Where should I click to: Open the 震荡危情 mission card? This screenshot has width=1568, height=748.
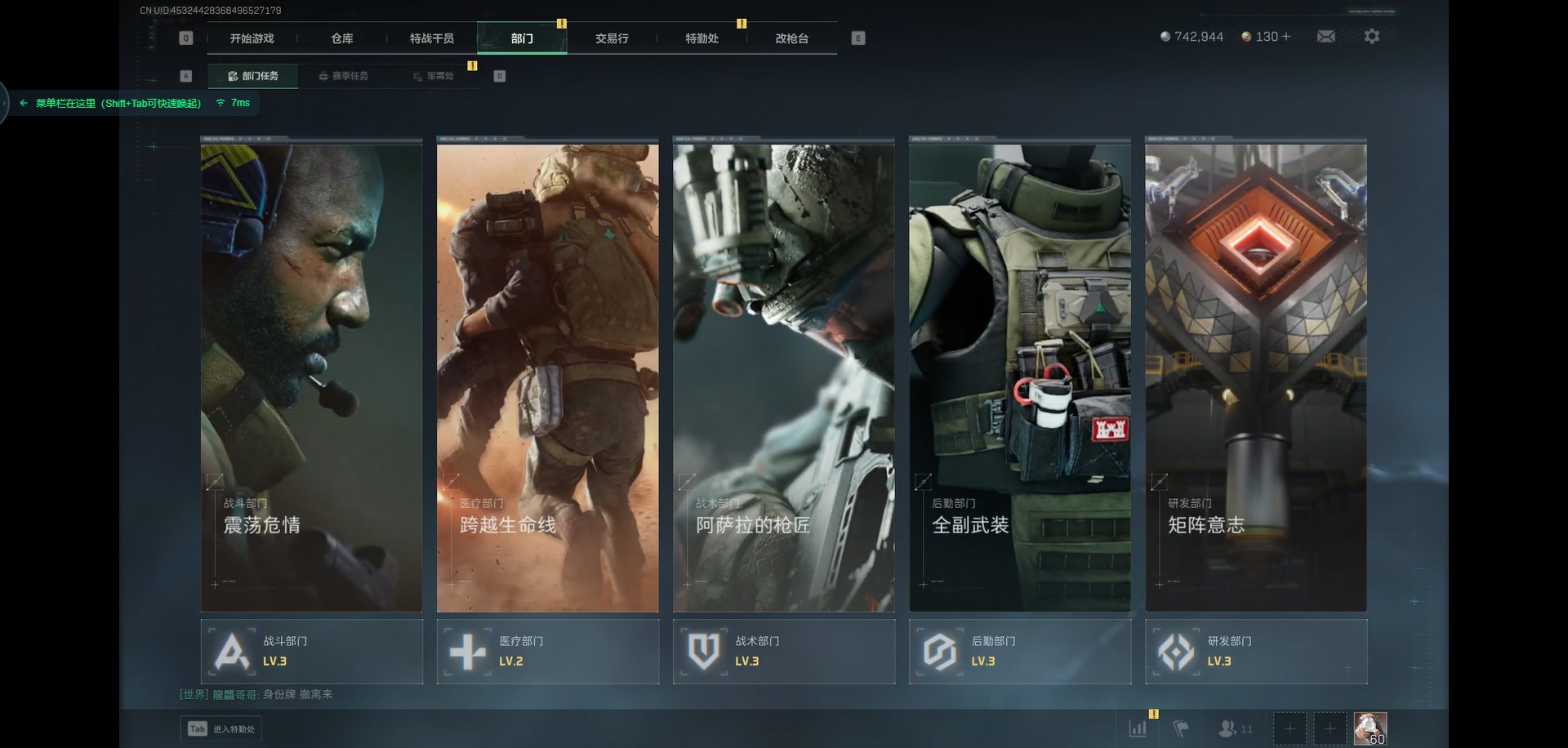point(312,375)
